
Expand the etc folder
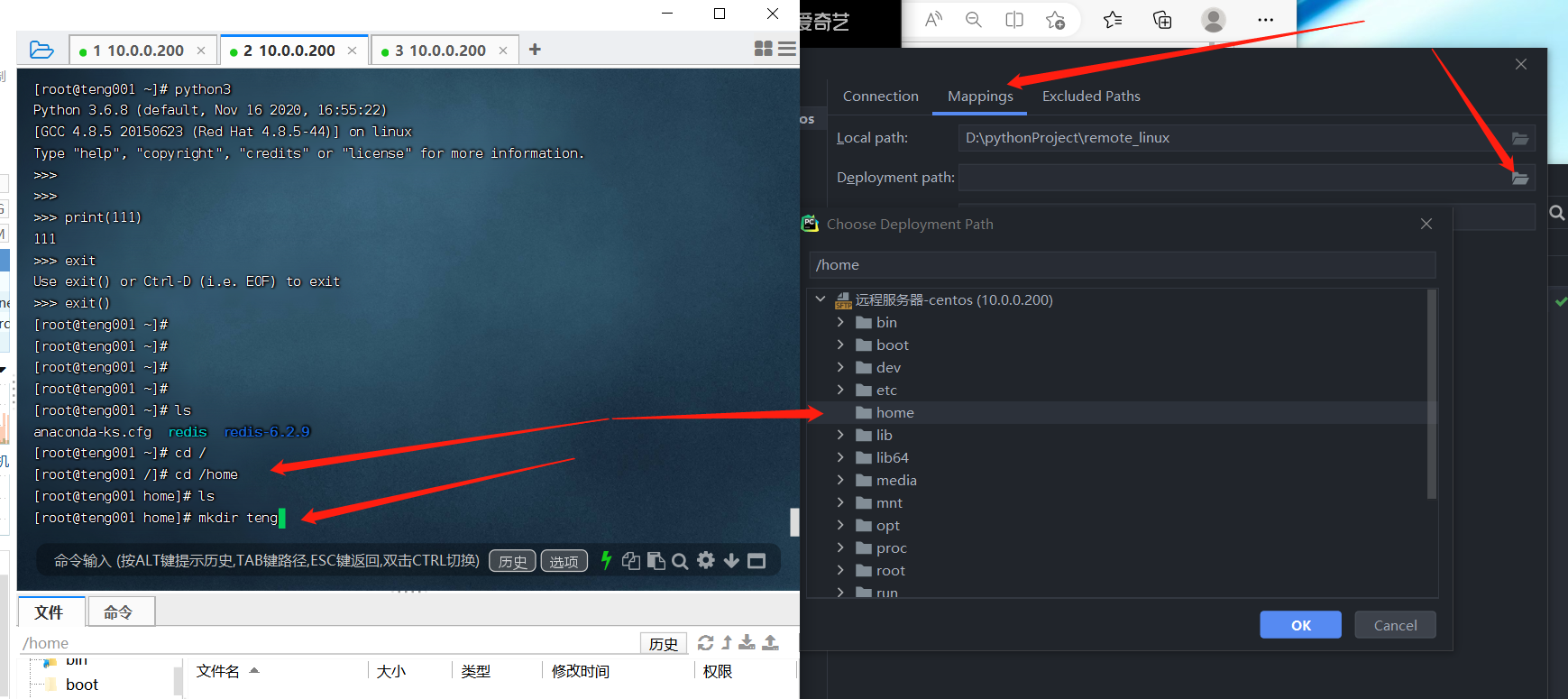[840, 390]
